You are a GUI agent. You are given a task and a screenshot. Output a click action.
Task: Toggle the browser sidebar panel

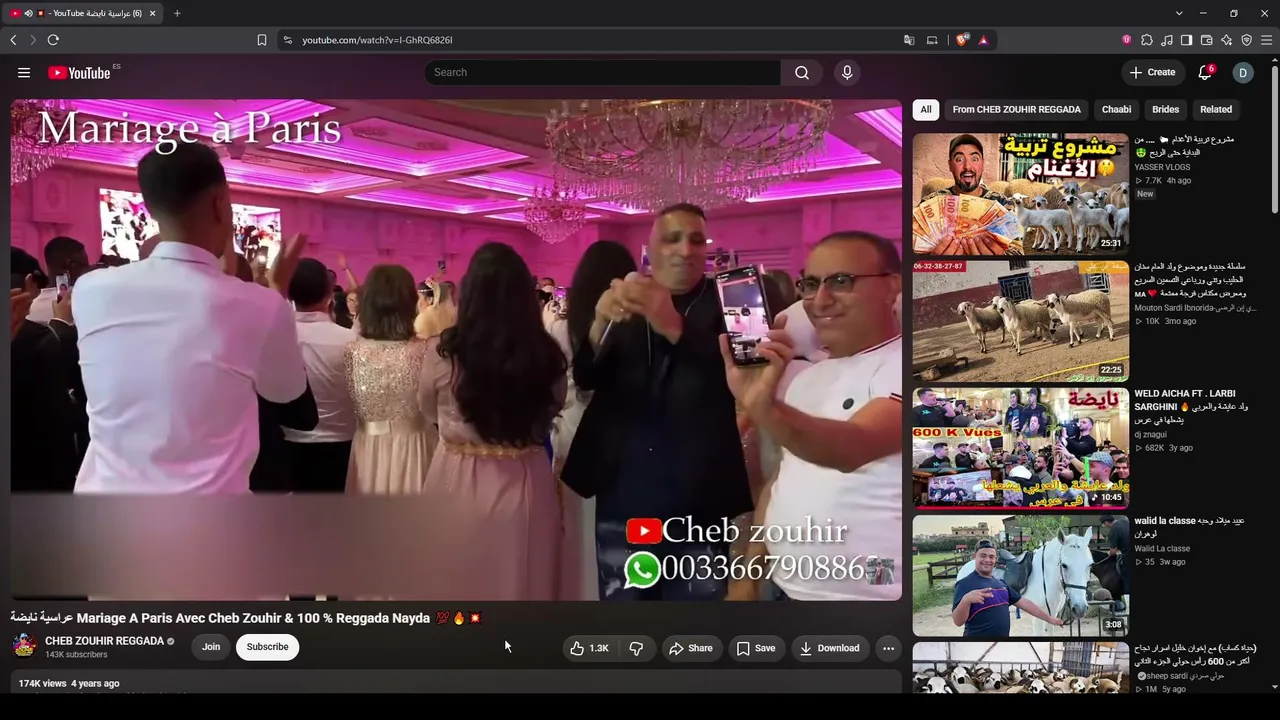tap(1187, 40)
